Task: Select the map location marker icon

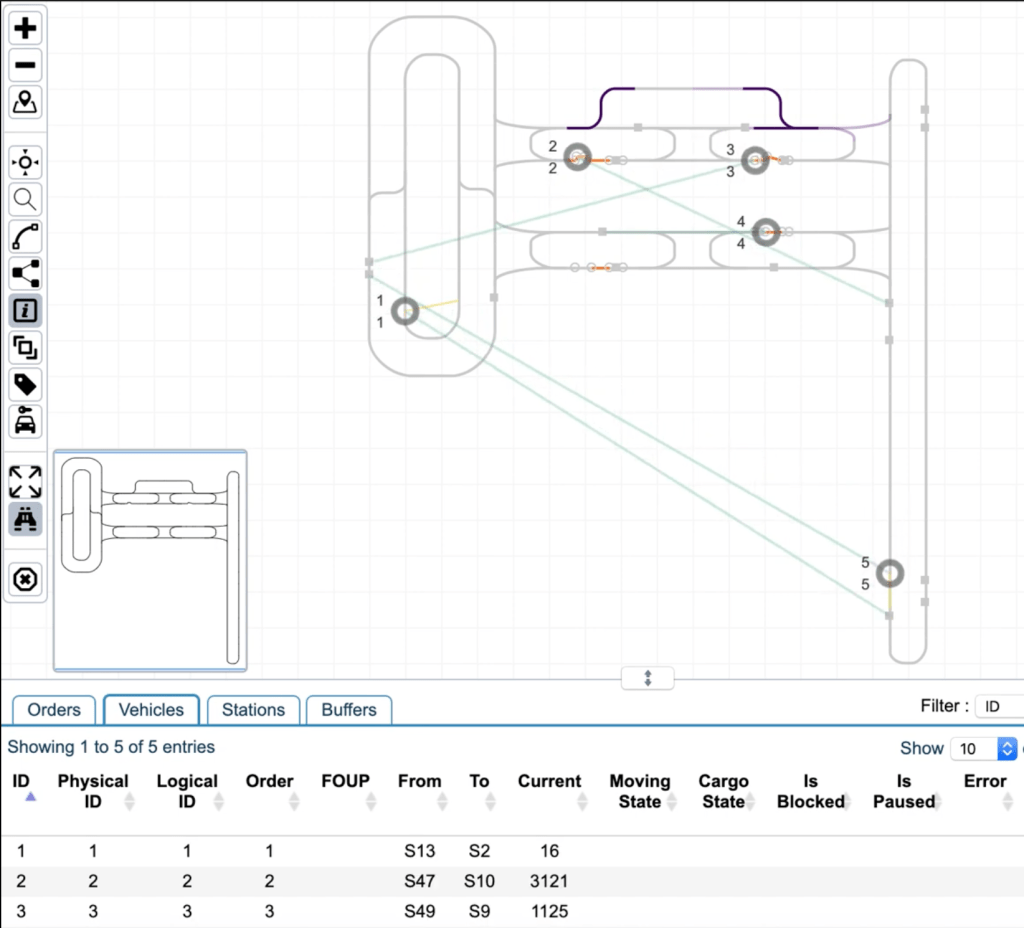Action: tap(26, 102)
